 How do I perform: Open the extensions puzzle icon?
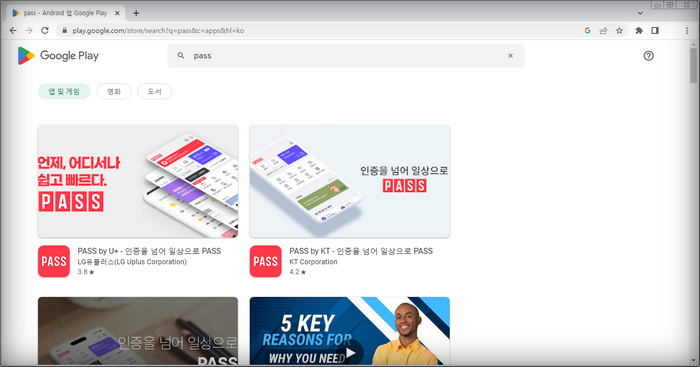pyautogui.click(x=639, y=30)
